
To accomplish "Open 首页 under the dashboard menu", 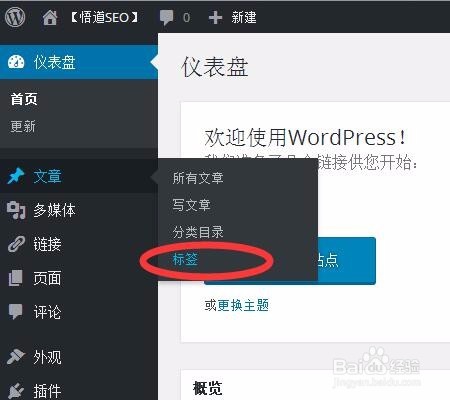I will coord(24,99).
